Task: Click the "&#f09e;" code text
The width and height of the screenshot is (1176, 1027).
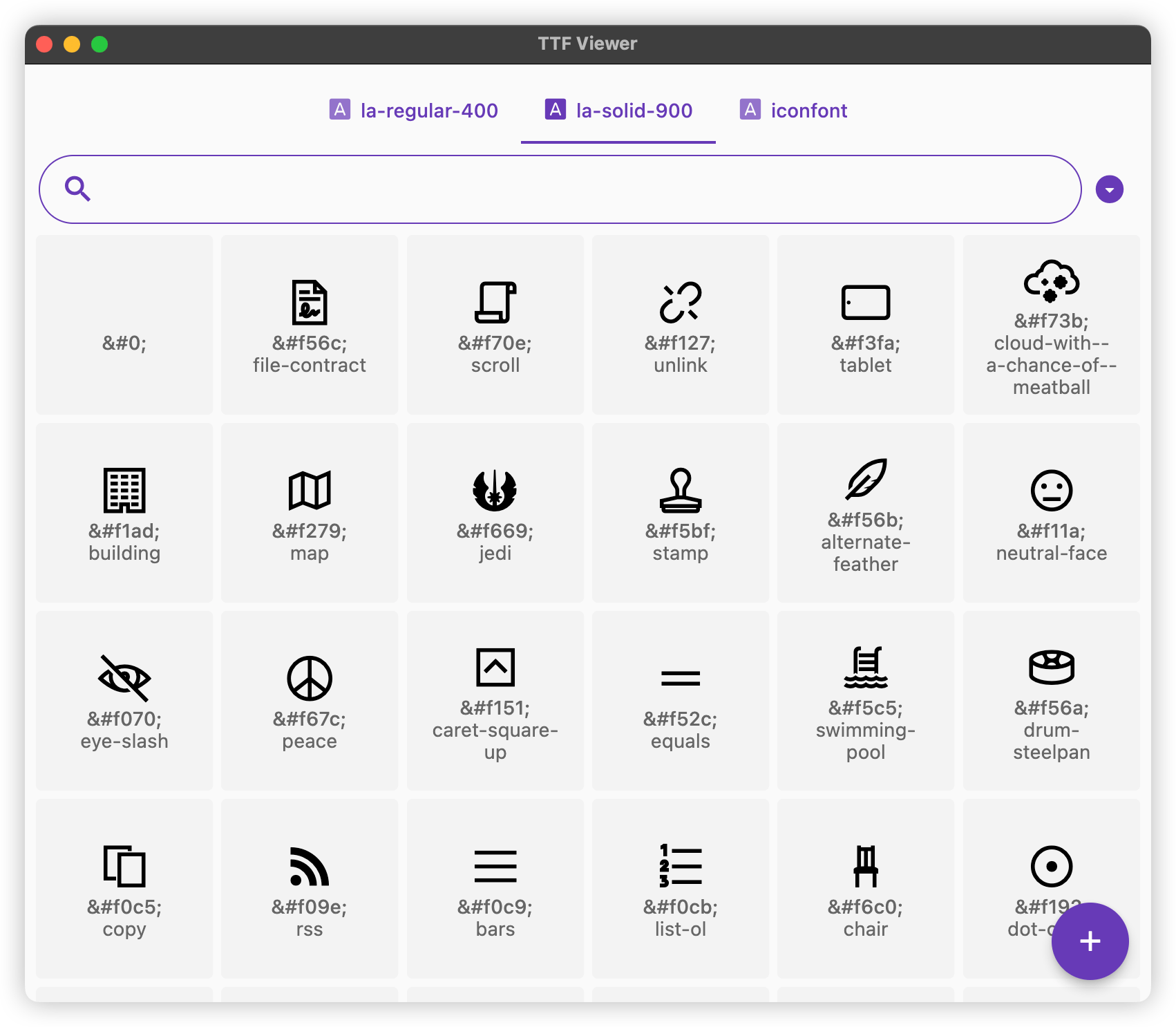Action: [x=310, y=907]
